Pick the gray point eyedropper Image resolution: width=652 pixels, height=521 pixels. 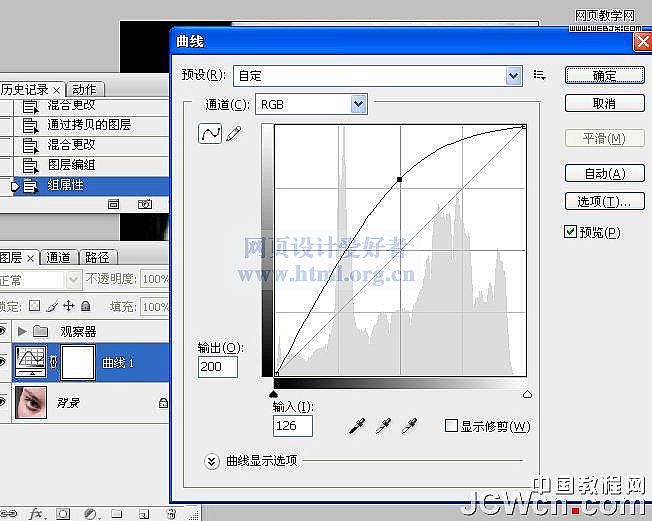[383, 426]
